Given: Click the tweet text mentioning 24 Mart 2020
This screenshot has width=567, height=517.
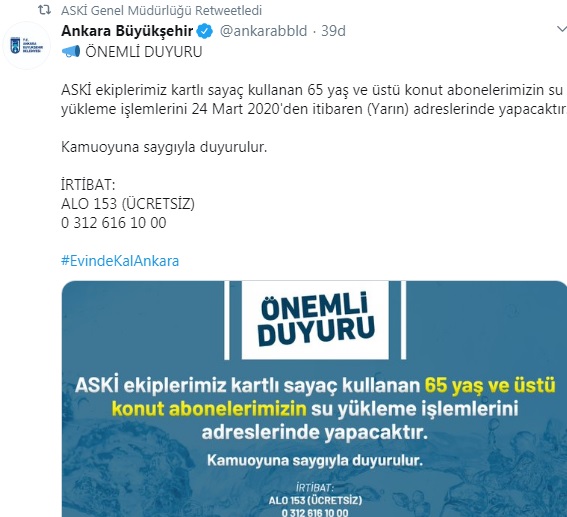Looking at the screenshot, I should coord(314,99).
